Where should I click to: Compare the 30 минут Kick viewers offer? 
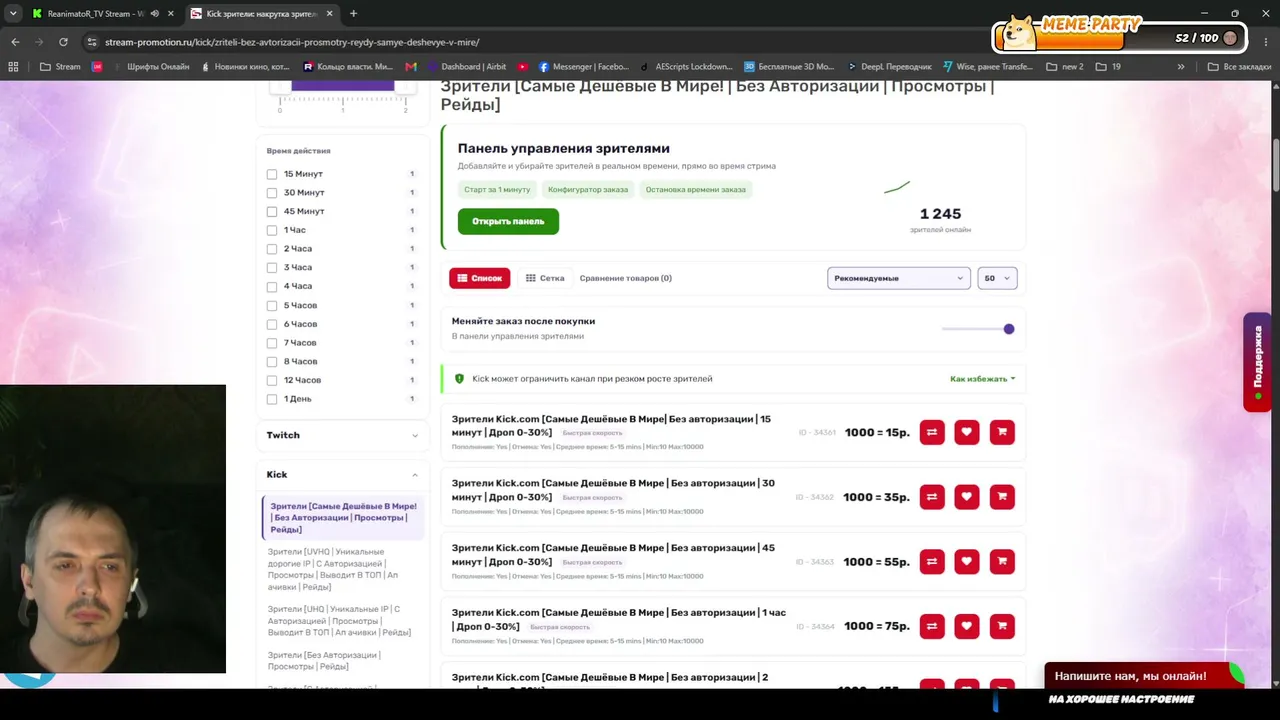pos(932,497)
